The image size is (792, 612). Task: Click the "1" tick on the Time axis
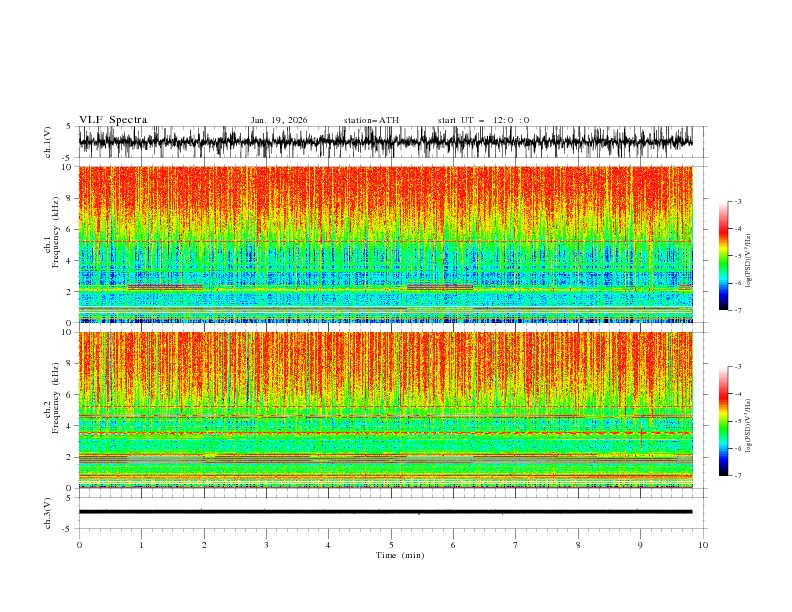(141, 545)
